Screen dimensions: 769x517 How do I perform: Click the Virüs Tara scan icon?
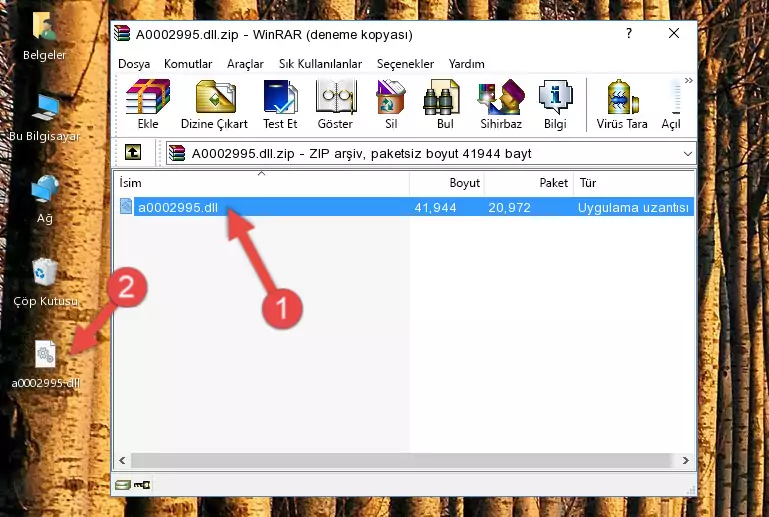[622, 104]
